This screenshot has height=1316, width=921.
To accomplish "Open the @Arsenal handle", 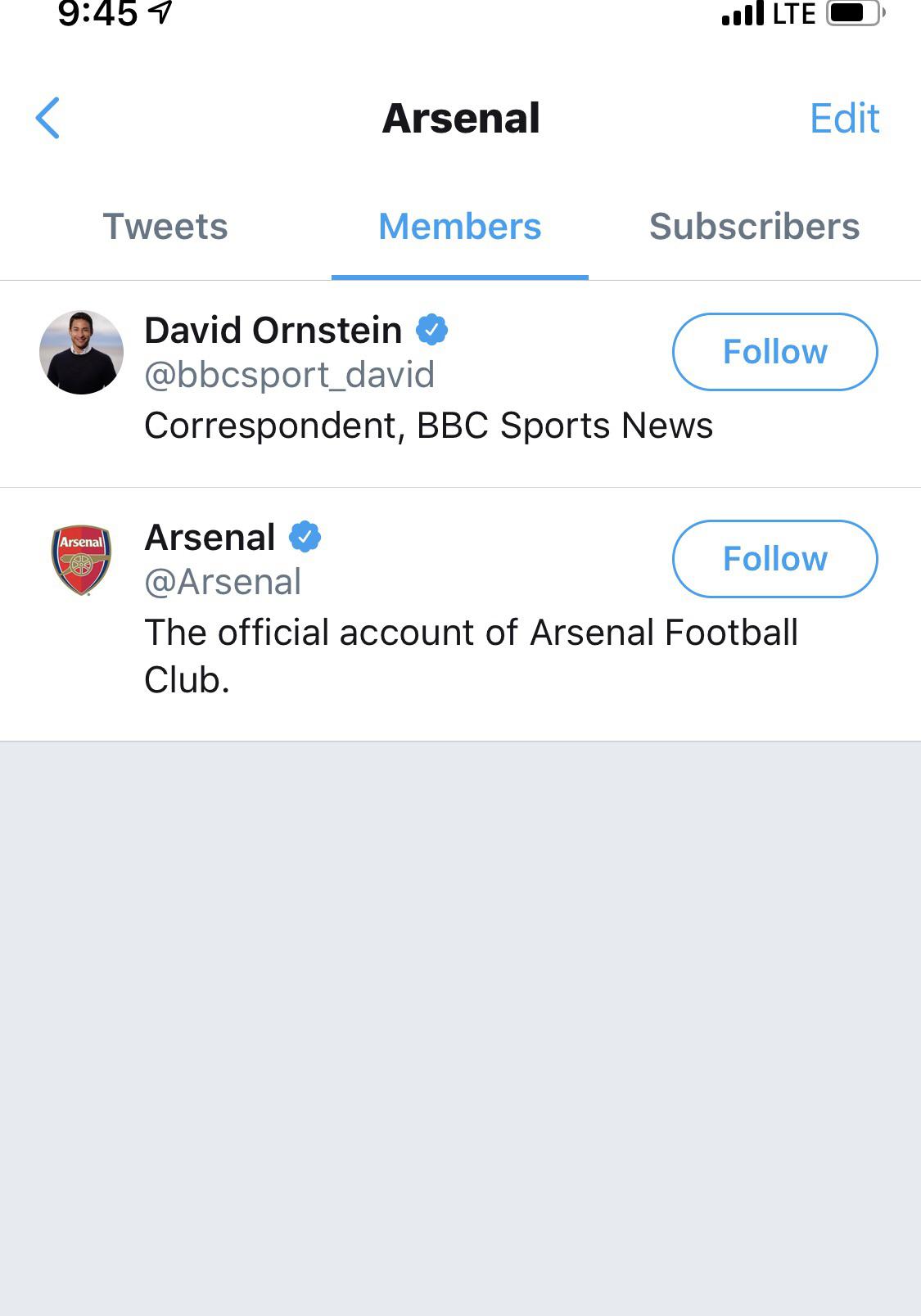I will click(x=223, y=582).
